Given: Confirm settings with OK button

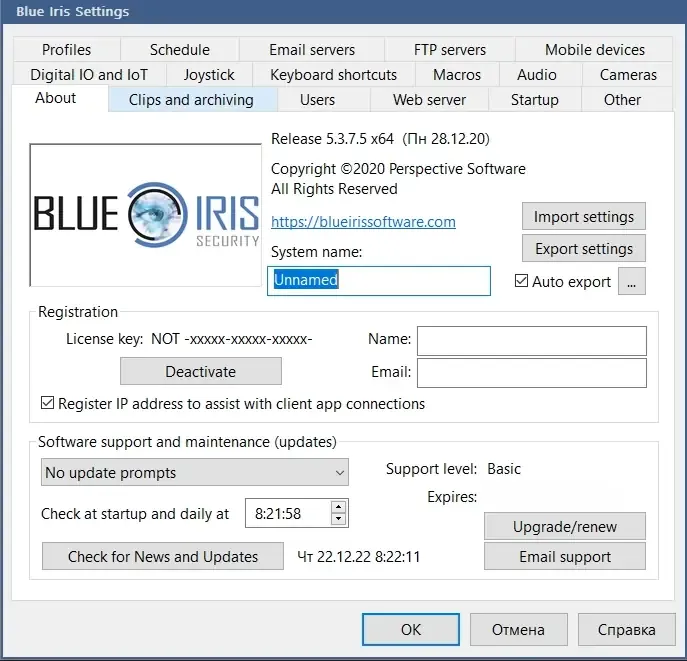Looking at the screenshot, I should (x=411, y=629).
